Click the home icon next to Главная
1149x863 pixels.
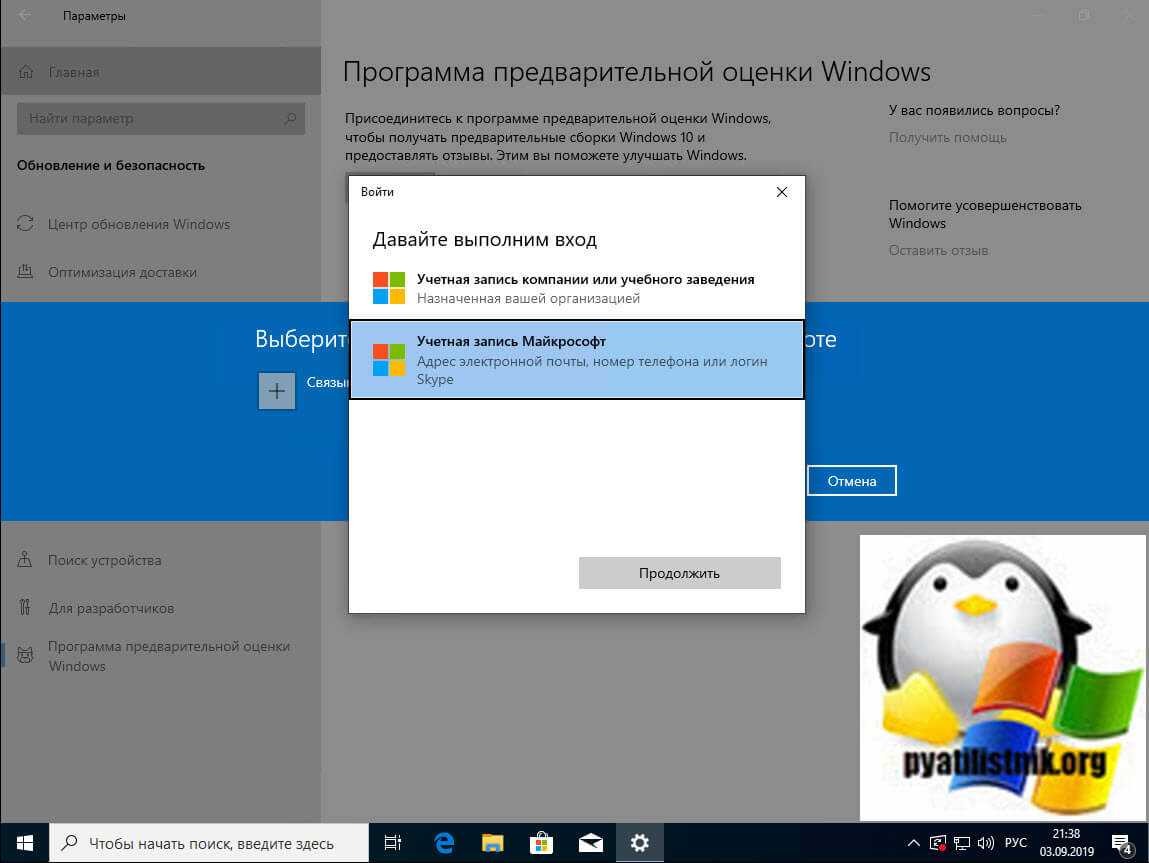(x=26, y=72)
